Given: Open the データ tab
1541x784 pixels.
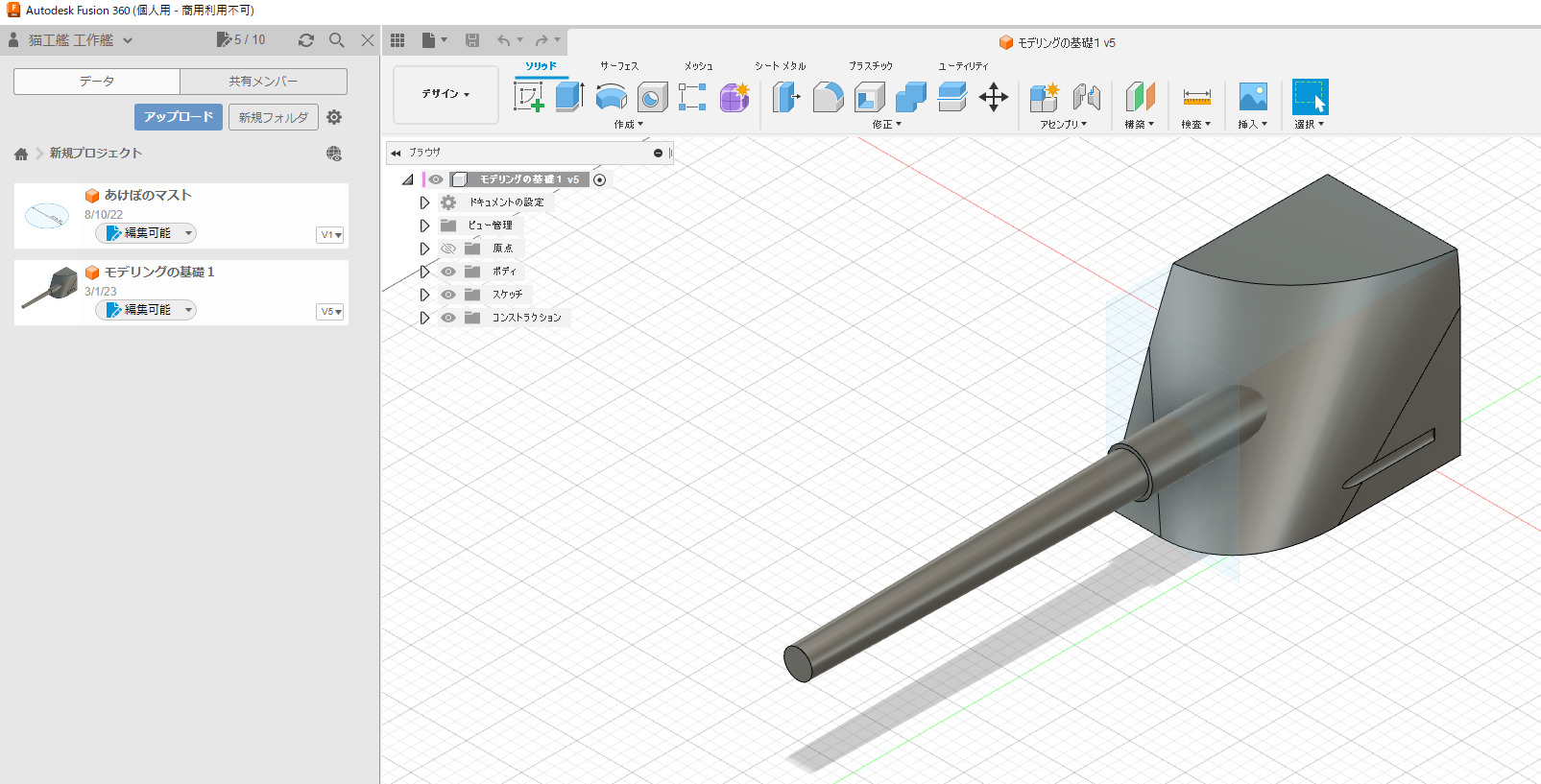Looking at the screenshot, I should [x=97, y=82].
